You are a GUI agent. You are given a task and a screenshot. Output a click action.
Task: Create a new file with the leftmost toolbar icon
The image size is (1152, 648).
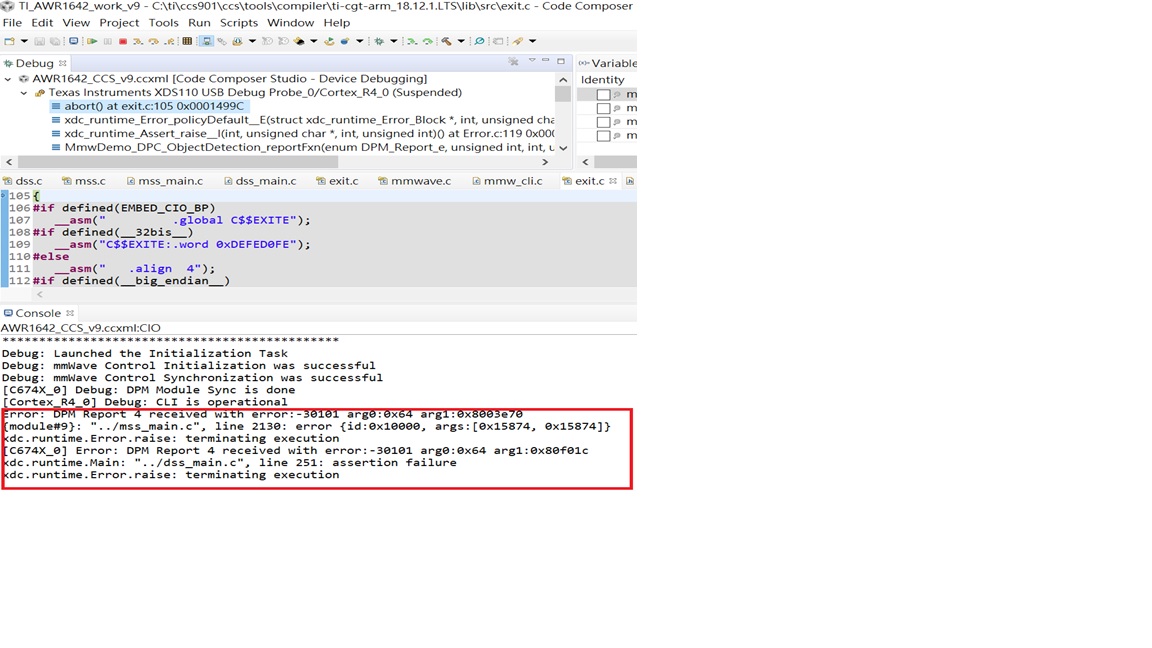tap(8, 41)
